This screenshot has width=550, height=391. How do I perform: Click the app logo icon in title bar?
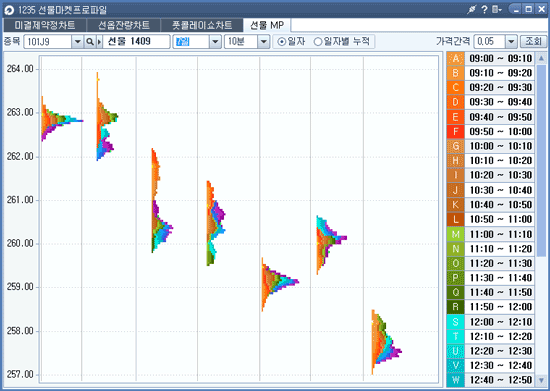[9, 10]
